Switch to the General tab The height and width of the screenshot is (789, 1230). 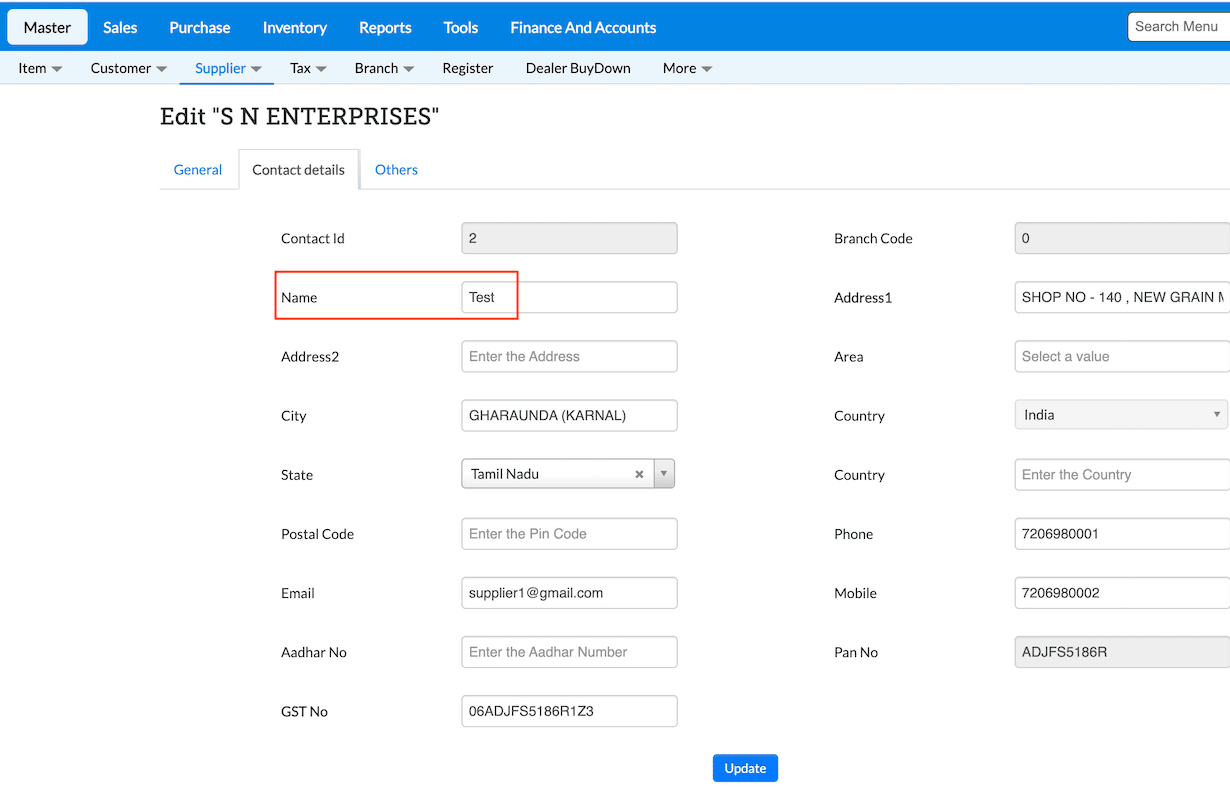point(198,170)
